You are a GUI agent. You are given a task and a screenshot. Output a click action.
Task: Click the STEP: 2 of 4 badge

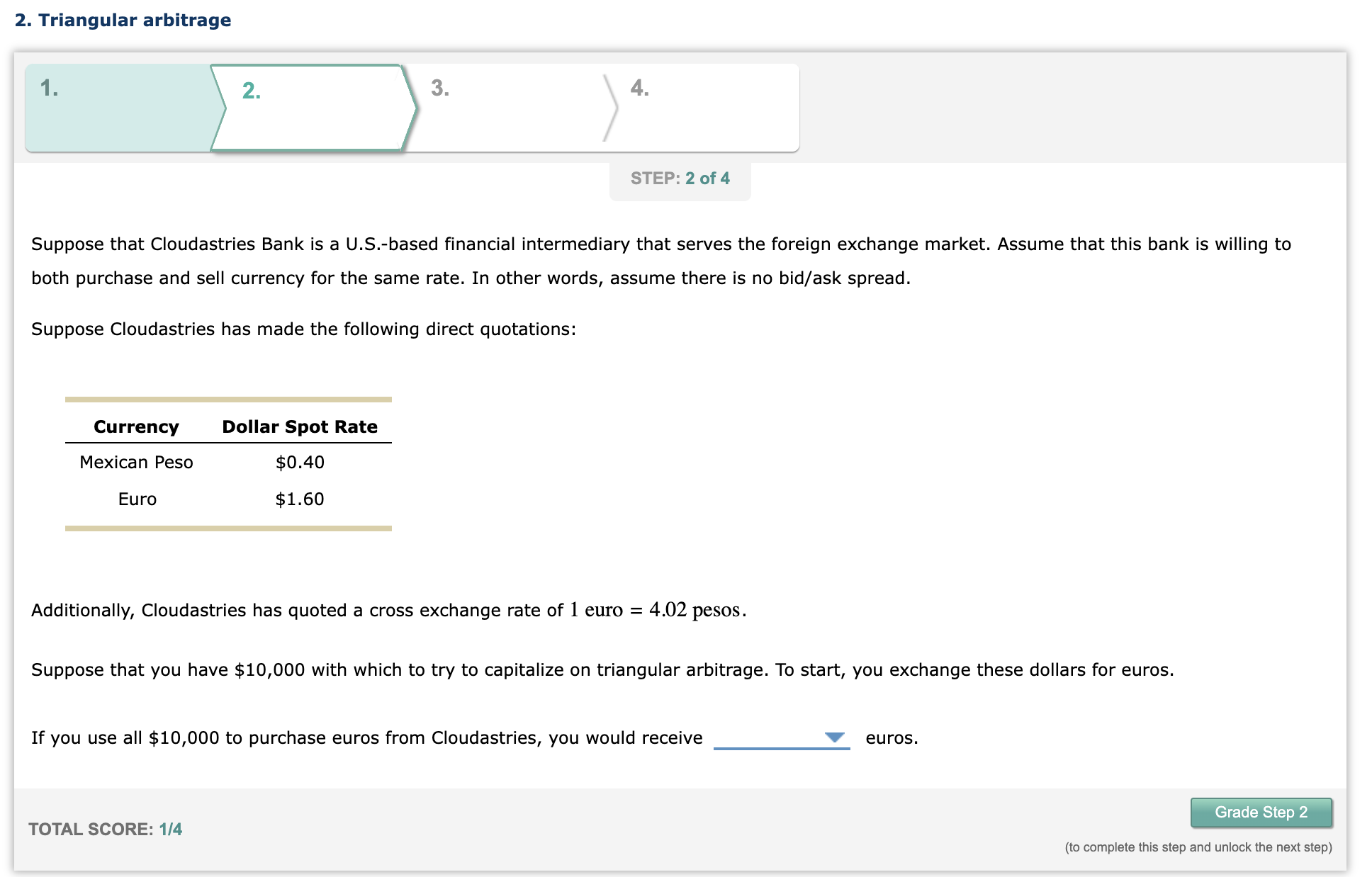(x=680, y=178)
